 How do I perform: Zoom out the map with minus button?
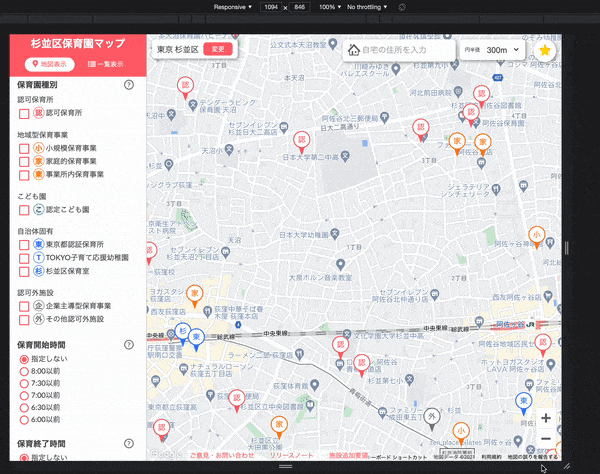546,439
